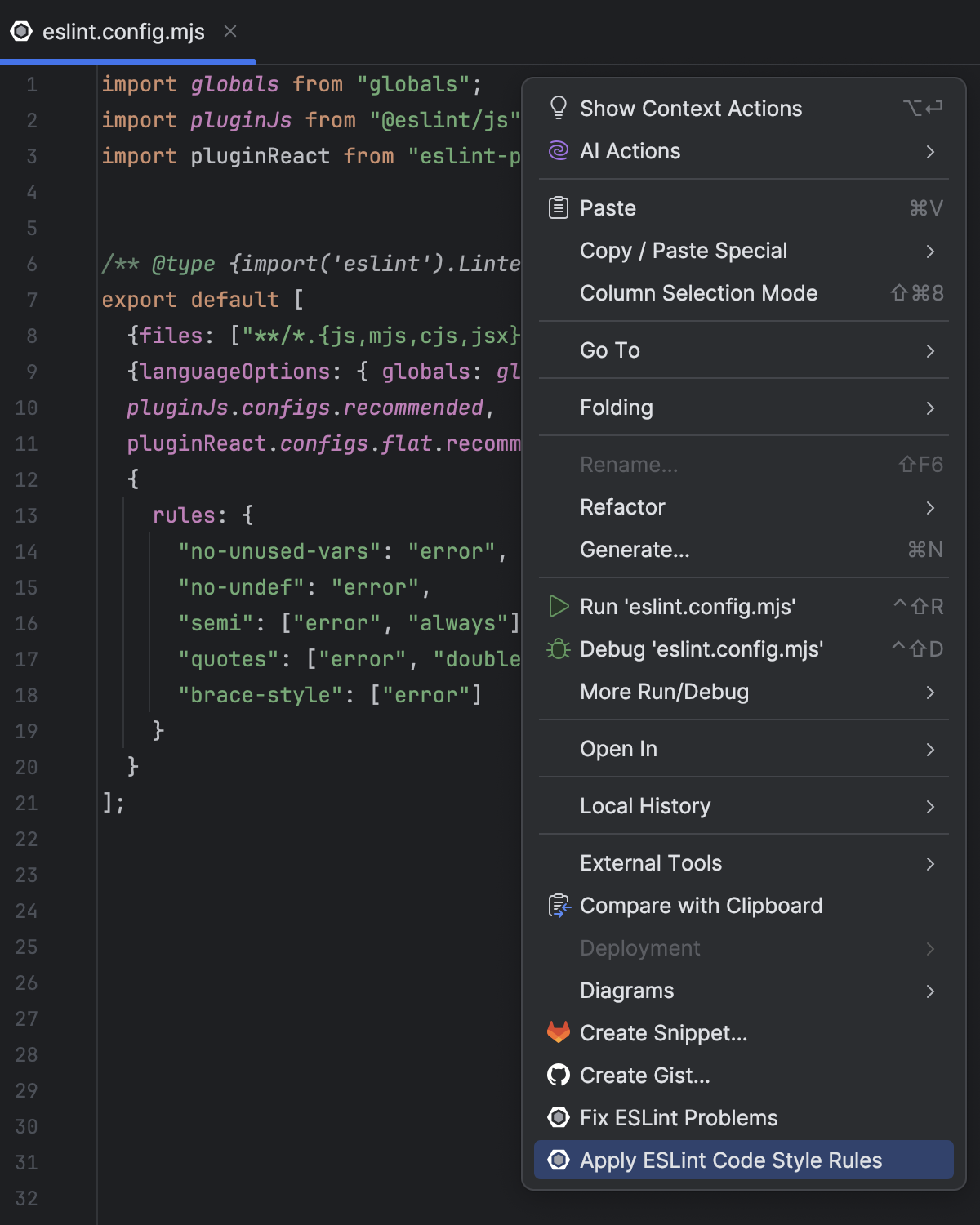The height and width of the screenshot is (1225, 980).
Task: Select the Compare with Clipboard icon
Action: click(x=559, y=905)
